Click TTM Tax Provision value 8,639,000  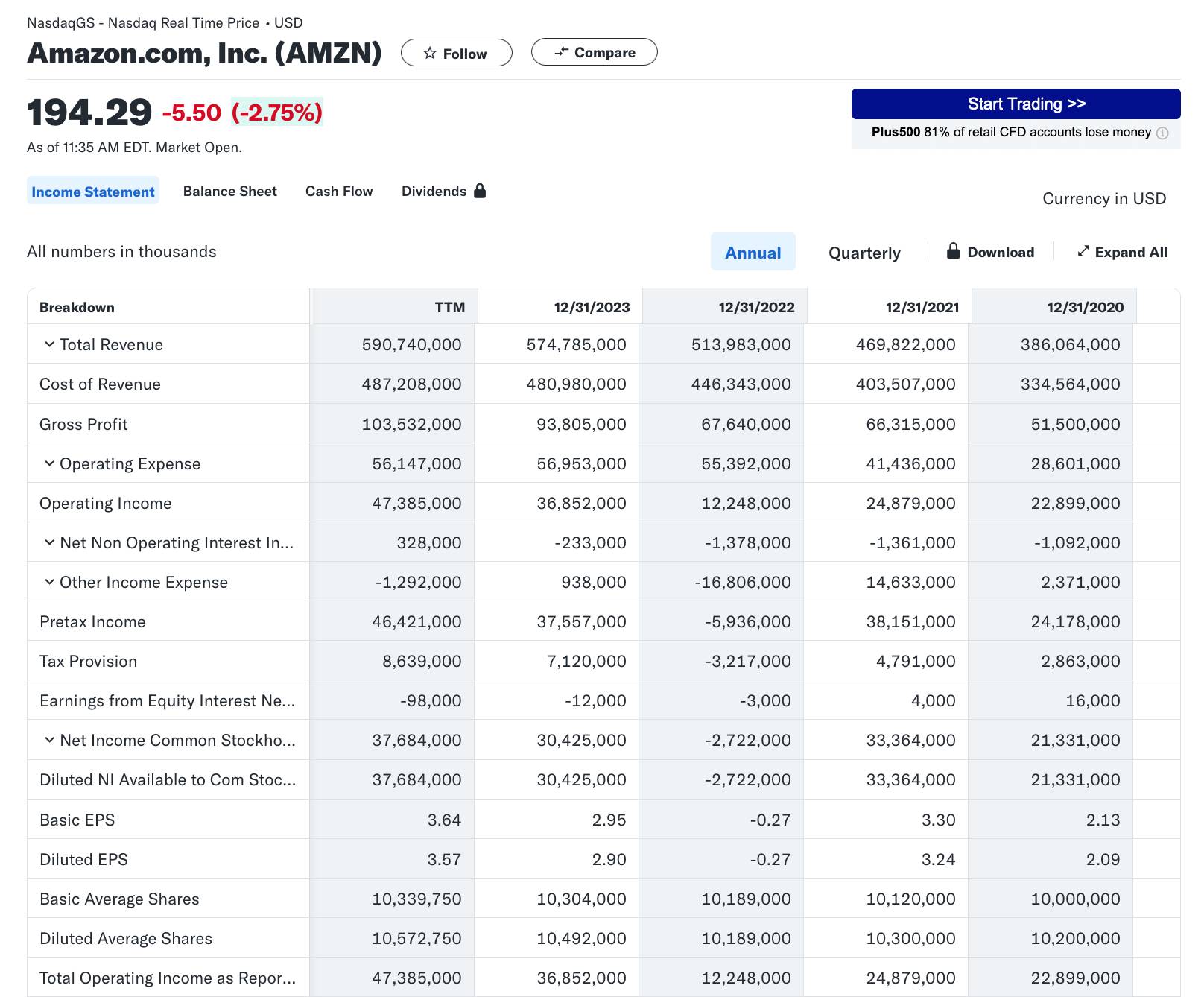tap(422, 661)
